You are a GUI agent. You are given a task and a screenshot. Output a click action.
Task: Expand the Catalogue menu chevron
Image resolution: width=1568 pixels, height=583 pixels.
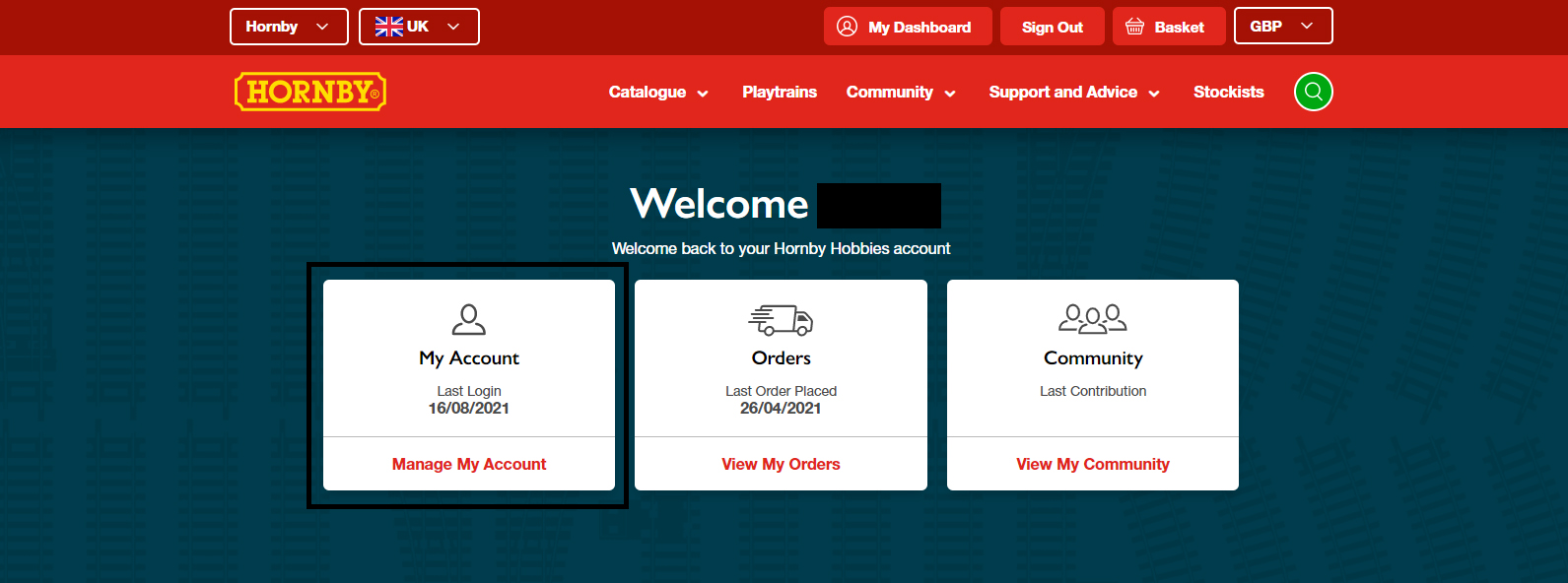[703, 94]
